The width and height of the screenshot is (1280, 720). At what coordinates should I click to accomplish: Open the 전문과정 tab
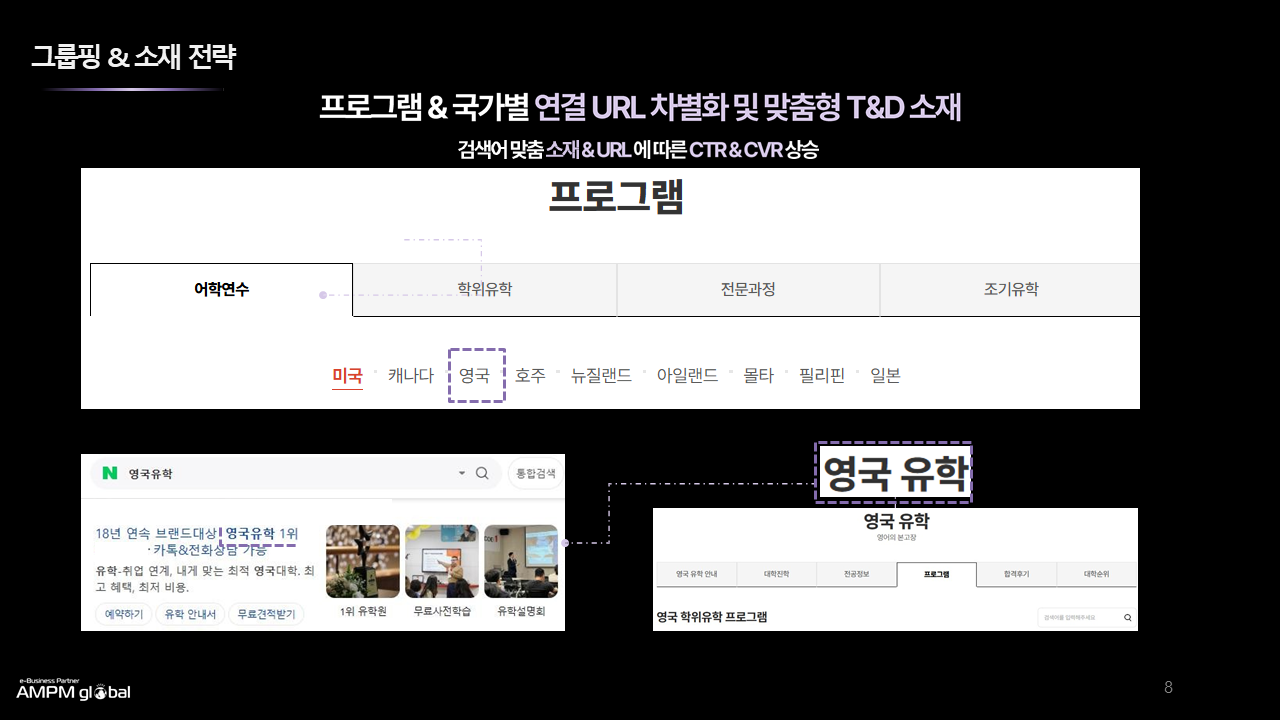click(748, 289)
